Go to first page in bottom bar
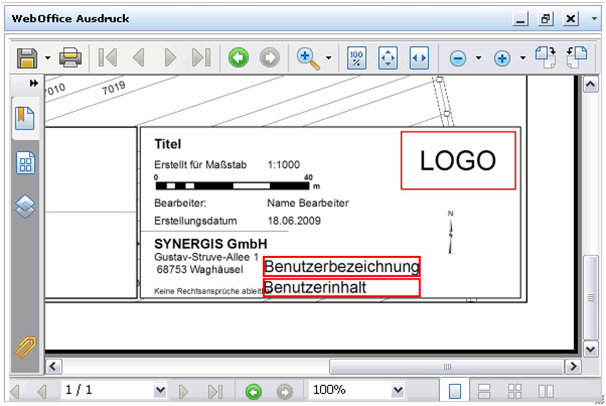The width and height of the screenshot is (606, 406). [15, 391]
